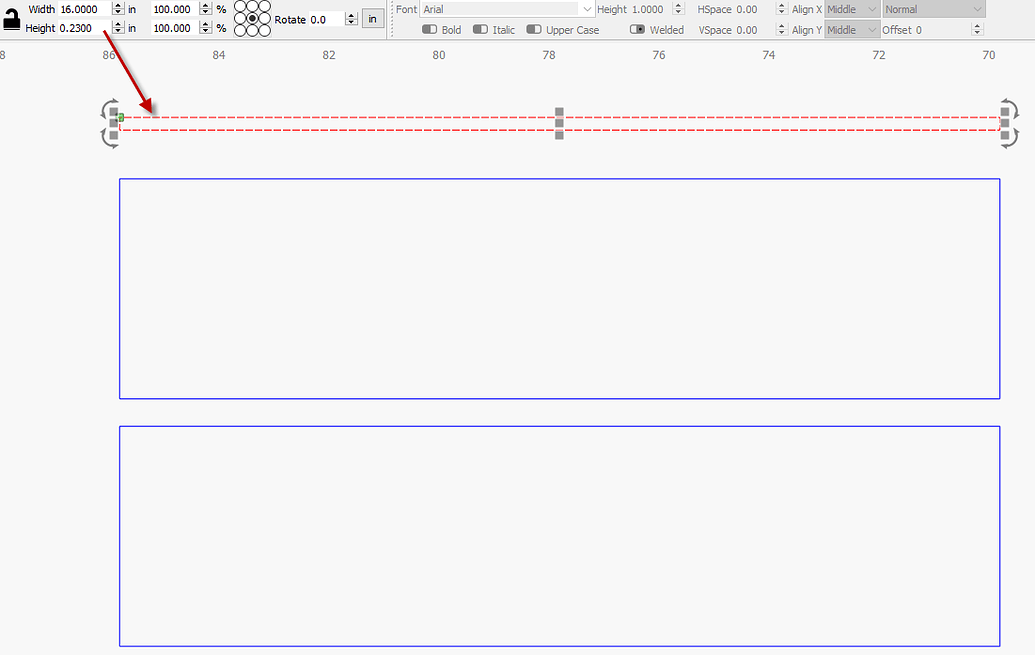Click the Width input field
This screenshot has width=1035, height=655.
click(x=84, y=9)
